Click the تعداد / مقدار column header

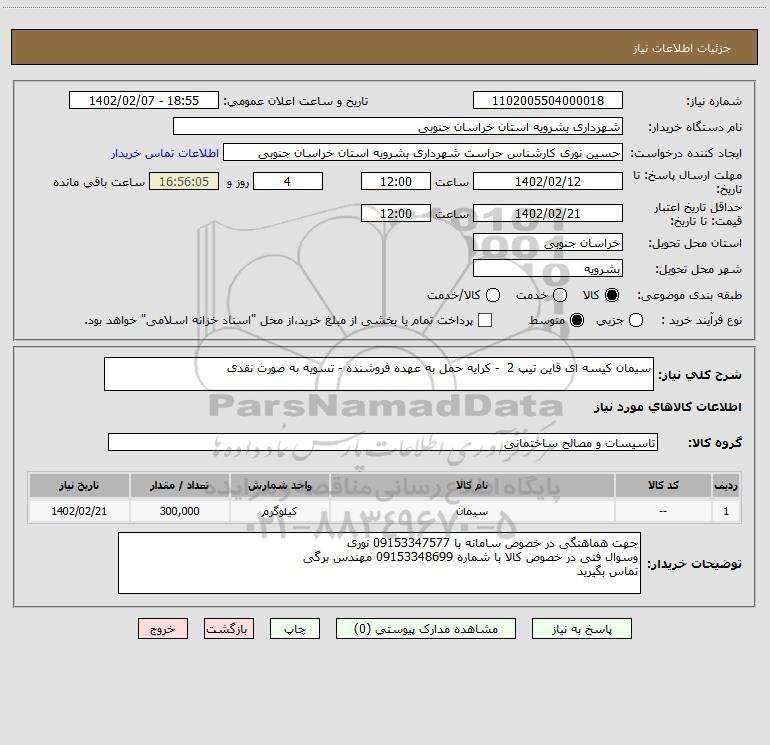coord(179,486)
